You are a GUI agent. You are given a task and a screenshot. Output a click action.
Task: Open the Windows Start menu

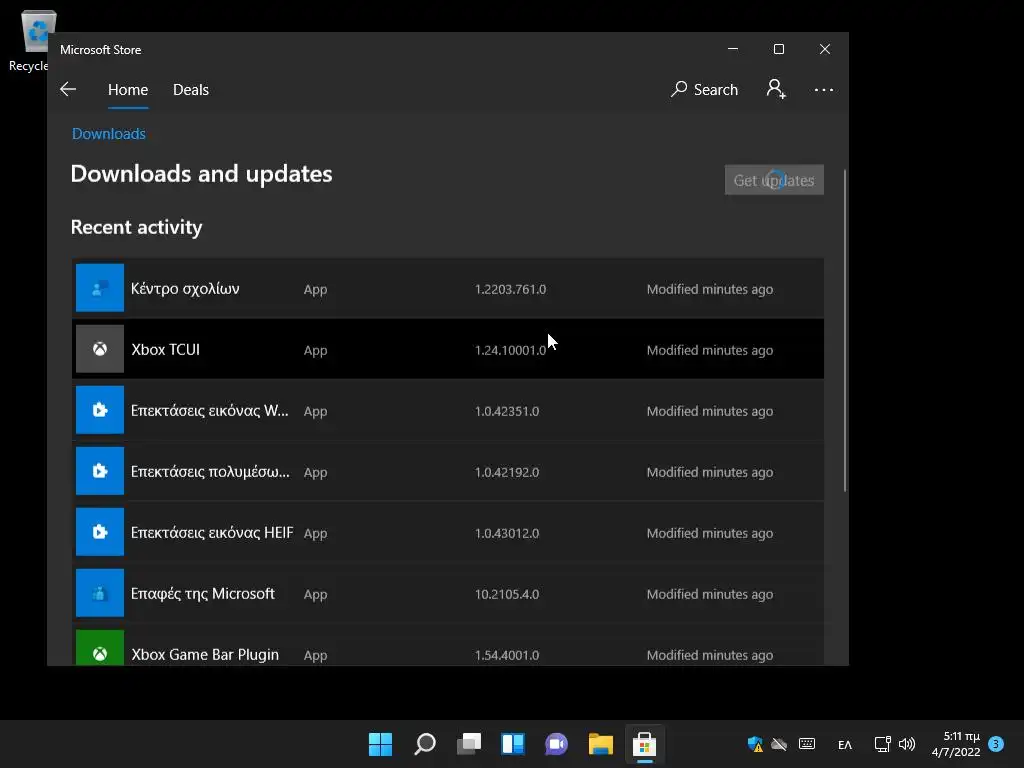click(380, 744)
